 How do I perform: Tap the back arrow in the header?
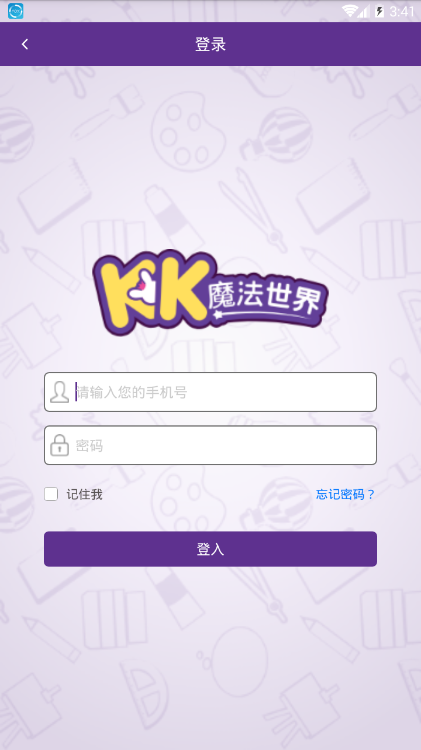pyautogui.click(x=25, y=44)
